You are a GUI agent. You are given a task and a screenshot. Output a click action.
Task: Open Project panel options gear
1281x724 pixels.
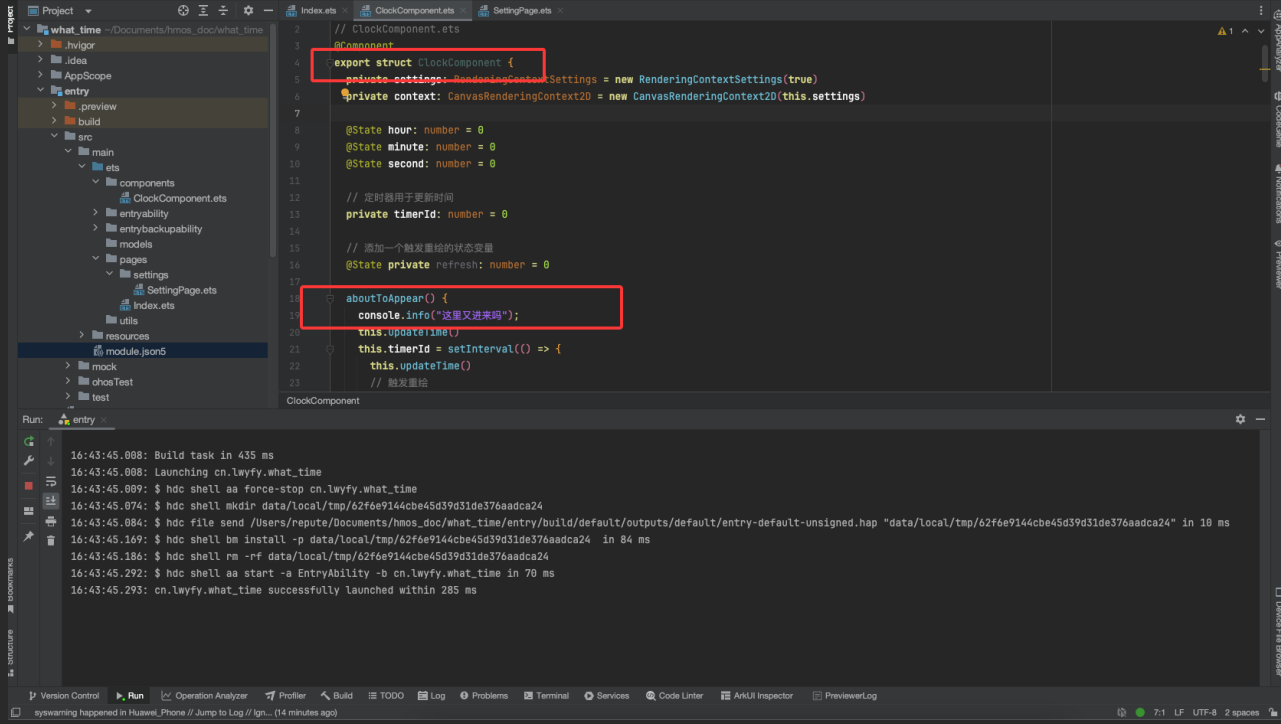coord(248,10)
